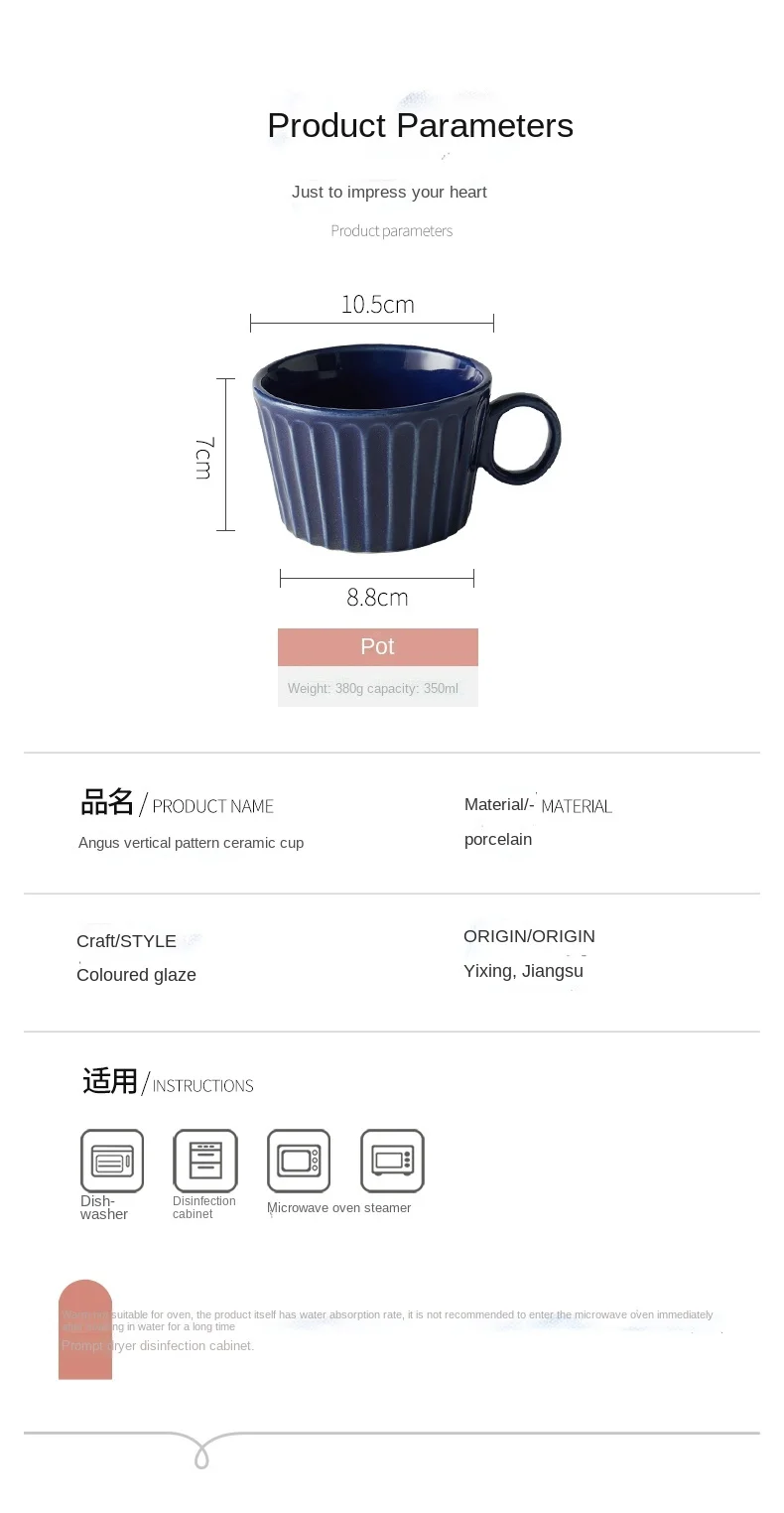The height and width of the screenshot is (1513, 784).
Task: Click the Coloured glaze text
Action: [136, 975]
